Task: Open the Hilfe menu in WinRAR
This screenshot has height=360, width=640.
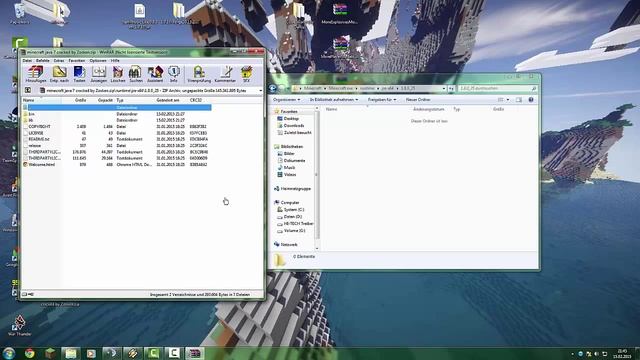Action: point(115,60)
